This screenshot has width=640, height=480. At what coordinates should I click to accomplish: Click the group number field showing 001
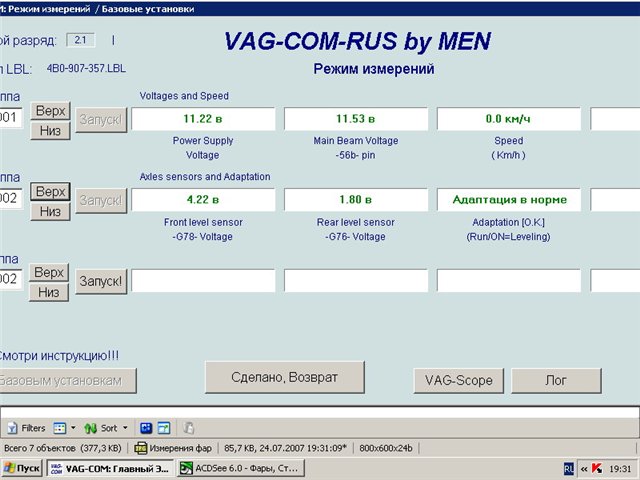coord(11,118)
